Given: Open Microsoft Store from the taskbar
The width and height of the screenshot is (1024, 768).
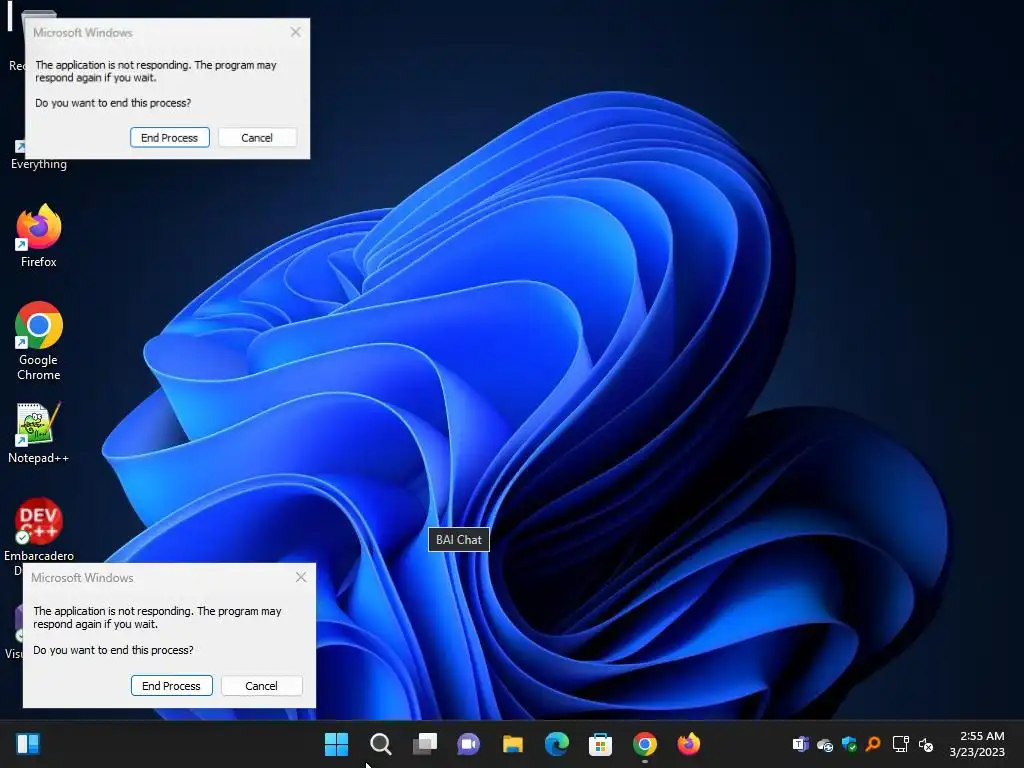Looking at the screenshot, I should pyautogui.click(x=600, y=744).
